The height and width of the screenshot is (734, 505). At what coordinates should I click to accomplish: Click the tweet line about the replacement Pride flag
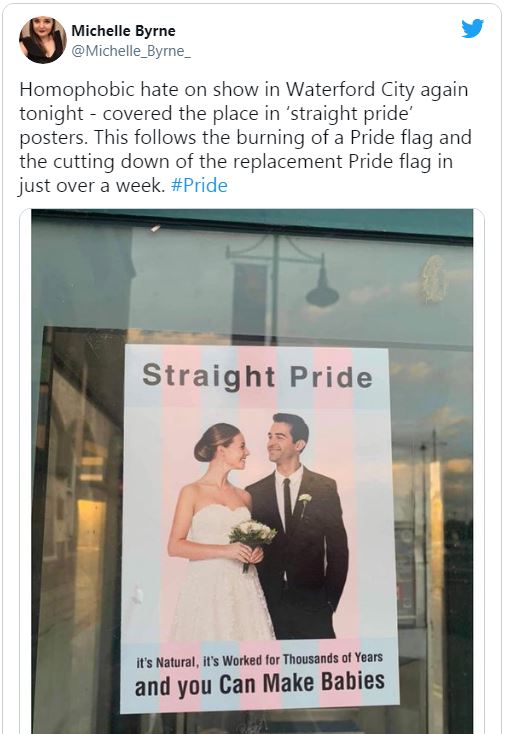[x=236, y=161]
